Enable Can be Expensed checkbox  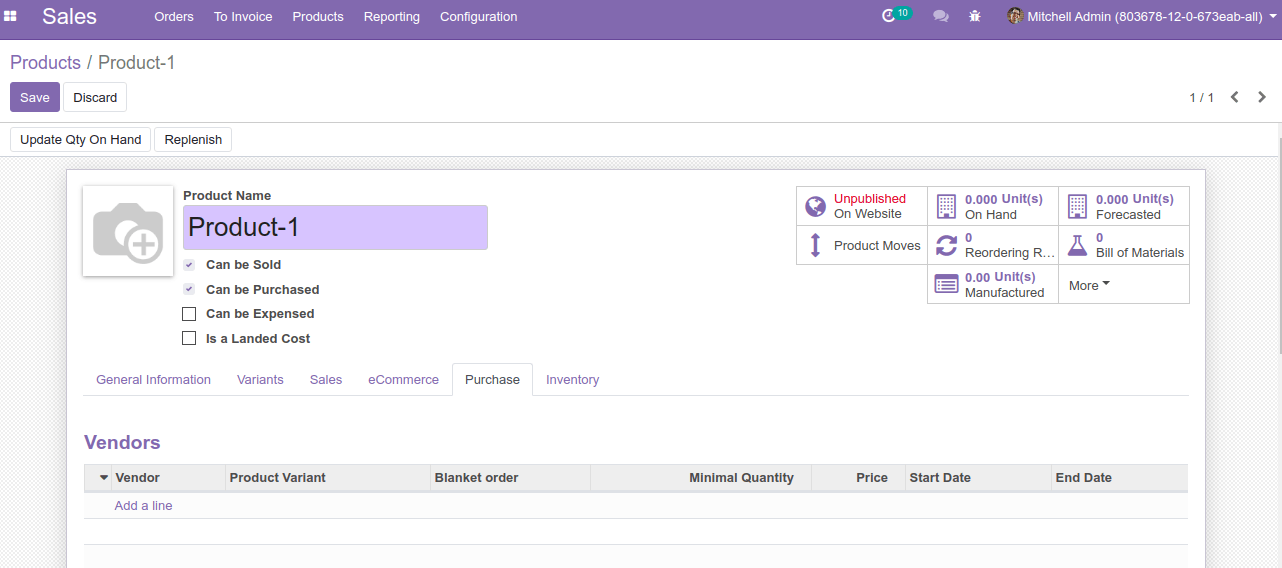(189, 314)
